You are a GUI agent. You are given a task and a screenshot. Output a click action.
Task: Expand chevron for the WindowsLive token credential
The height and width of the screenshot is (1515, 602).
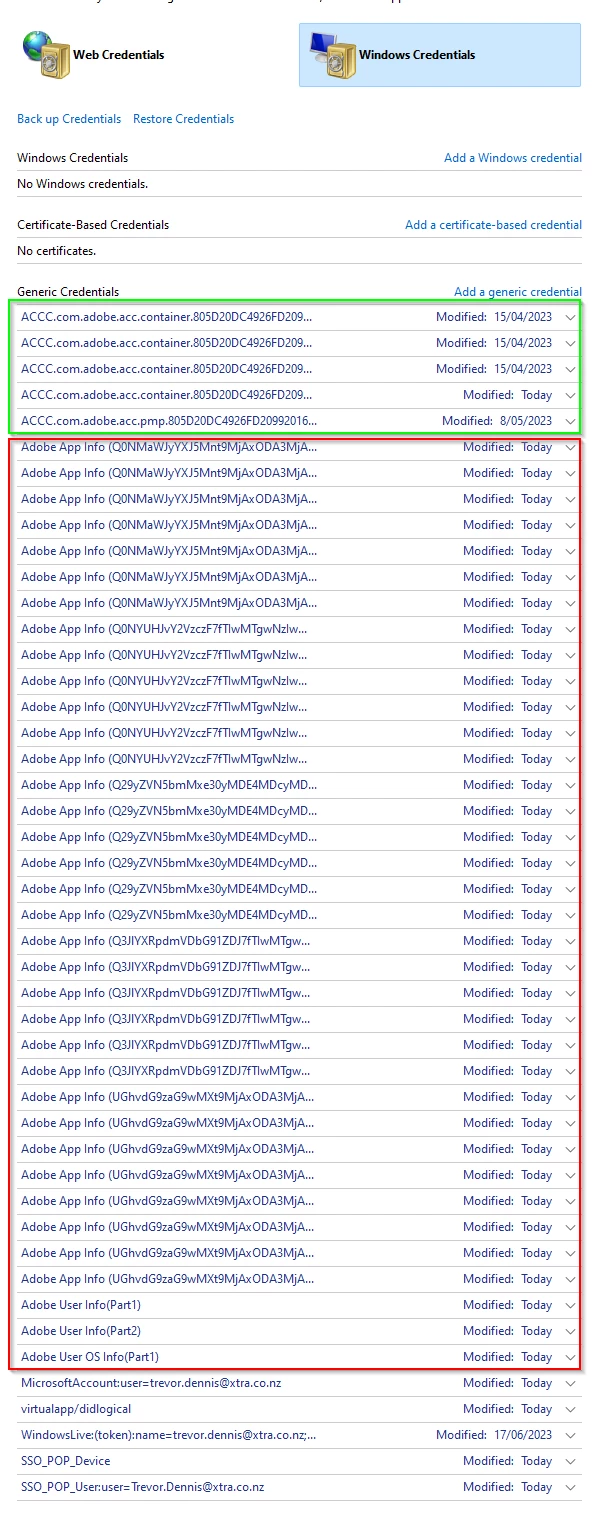(570, 1435)
